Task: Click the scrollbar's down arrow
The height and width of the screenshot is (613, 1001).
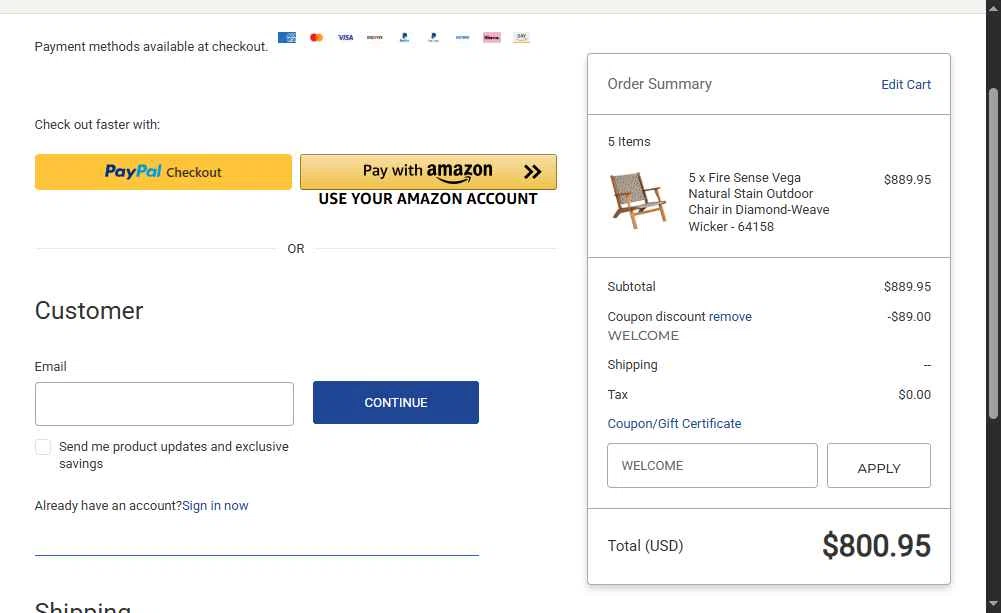Action: pyautogui.click(x=993, y=603)
